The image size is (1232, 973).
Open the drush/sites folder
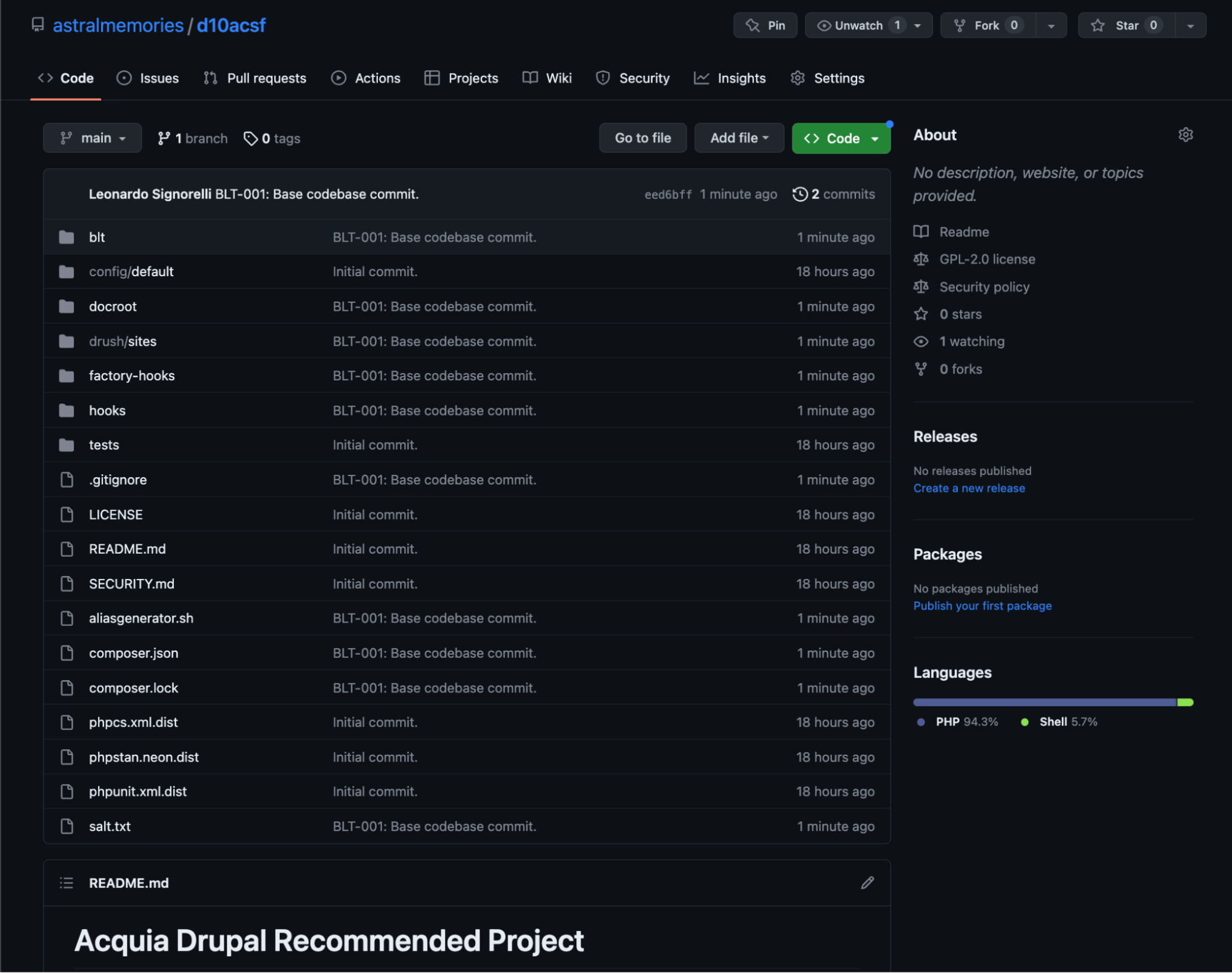[123, 341]
